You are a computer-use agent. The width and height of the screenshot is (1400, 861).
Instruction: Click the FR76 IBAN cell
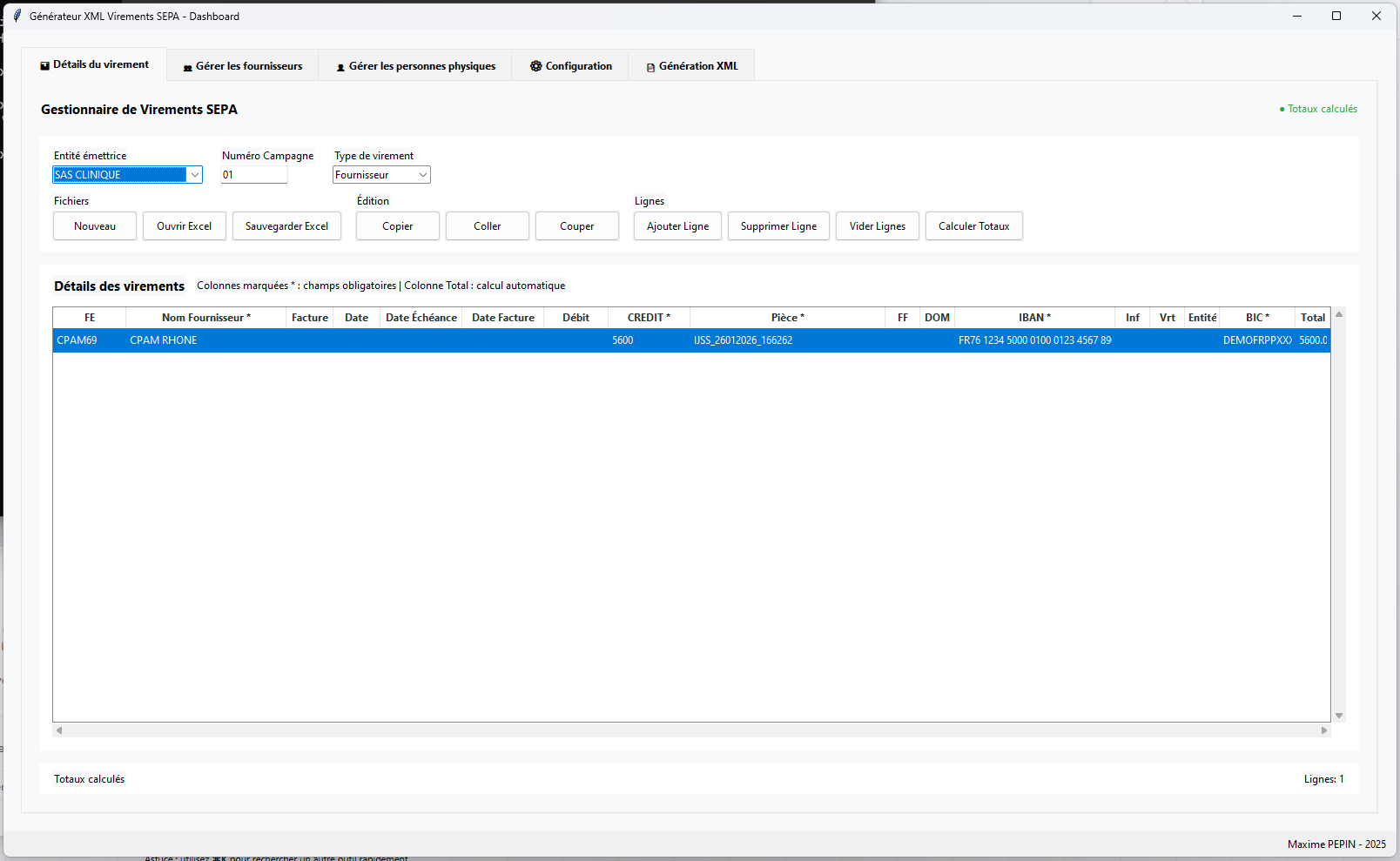(1035, 340)
